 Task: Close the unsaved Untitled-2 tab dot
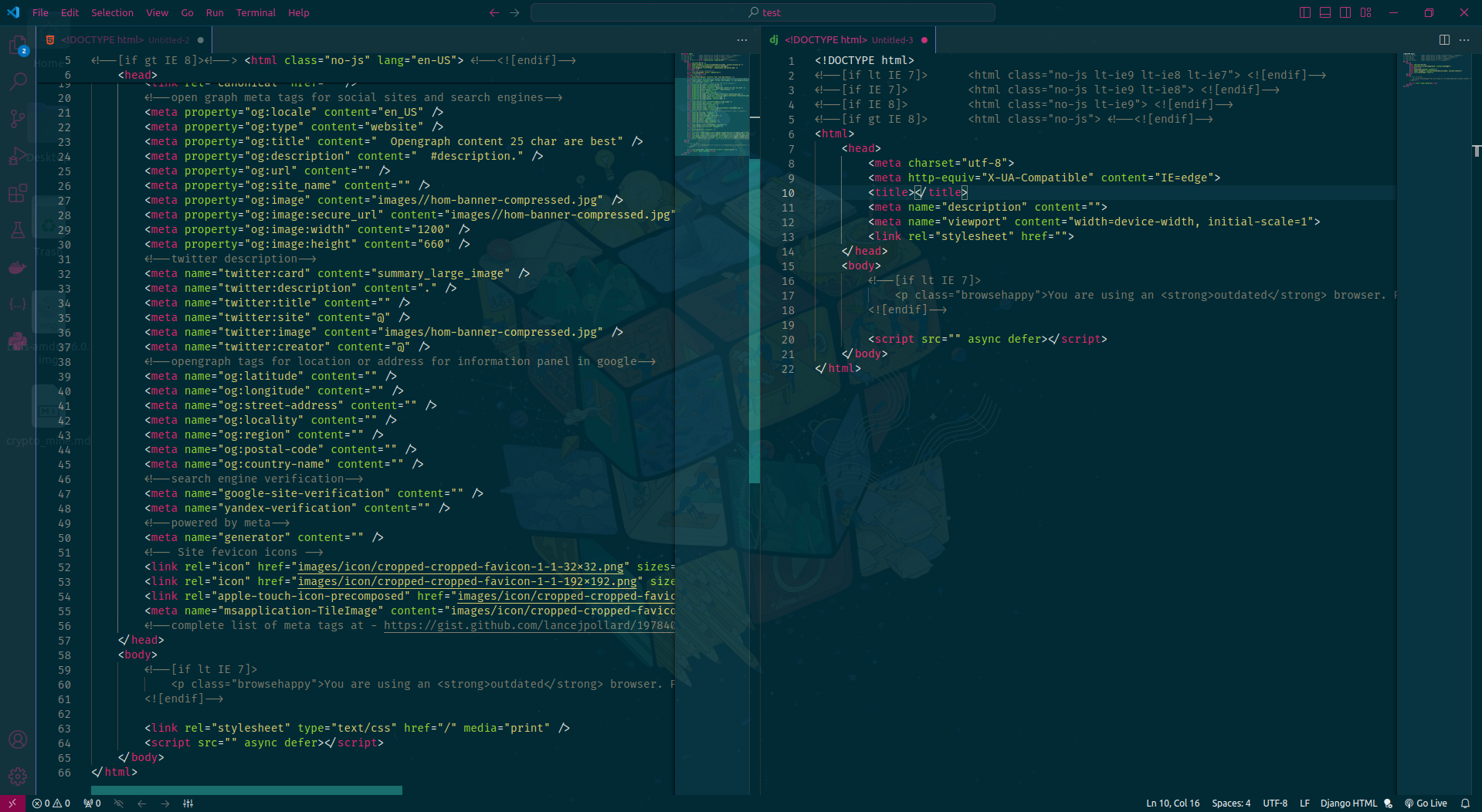coord(201,40)
